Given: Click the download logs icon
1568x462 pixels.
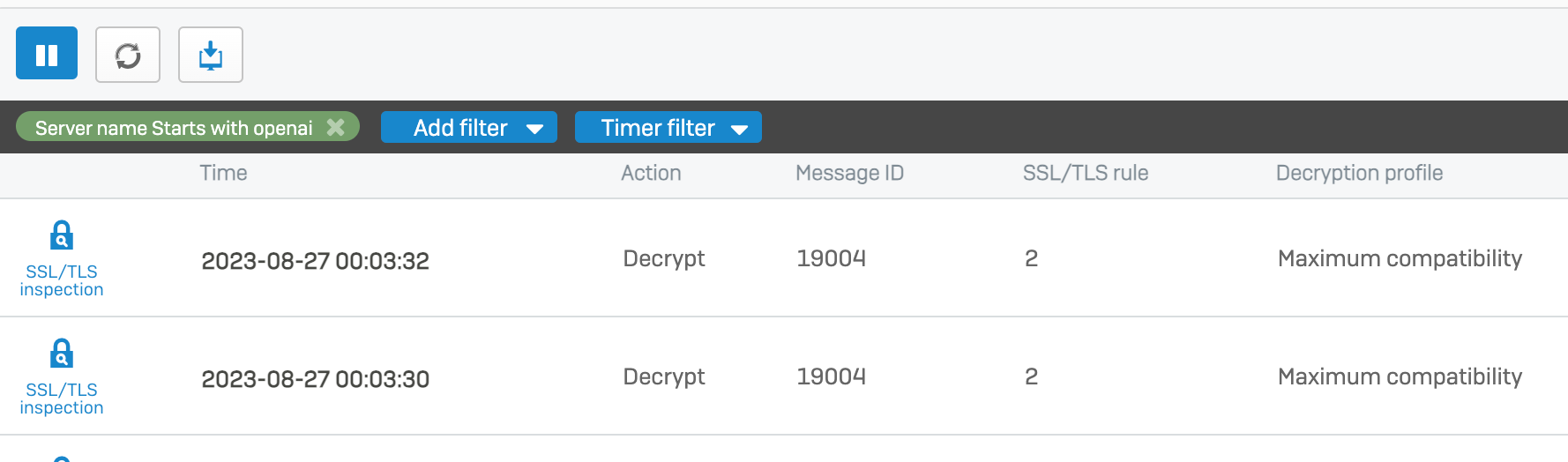Looking at the screenshot, I should pos(211,55).
